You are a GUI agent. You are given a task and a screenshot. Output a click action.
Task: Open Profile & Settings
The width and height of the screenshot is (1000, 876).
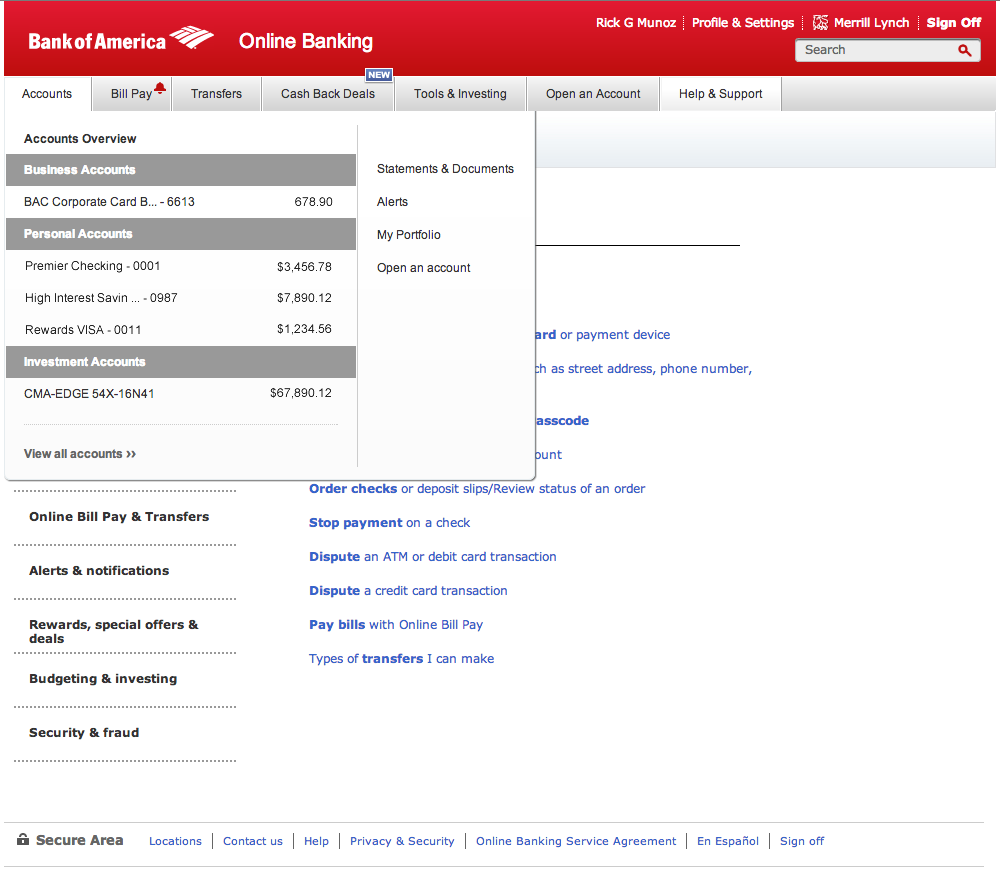point(743,23)
